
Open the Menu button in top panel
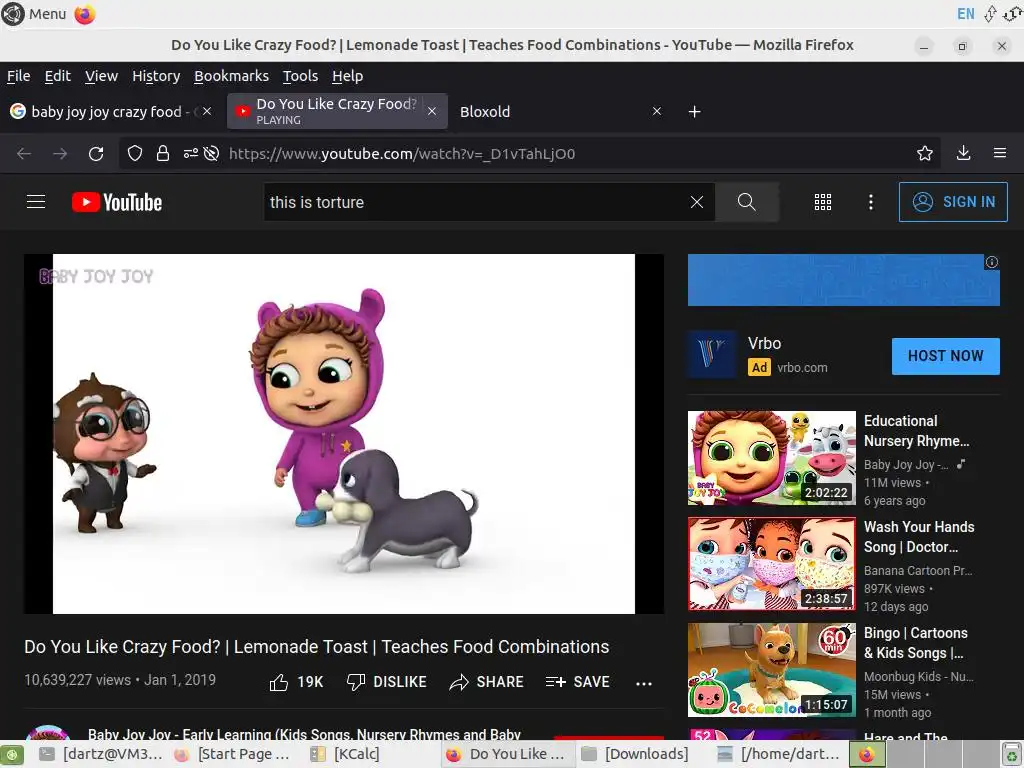[34, 14]
